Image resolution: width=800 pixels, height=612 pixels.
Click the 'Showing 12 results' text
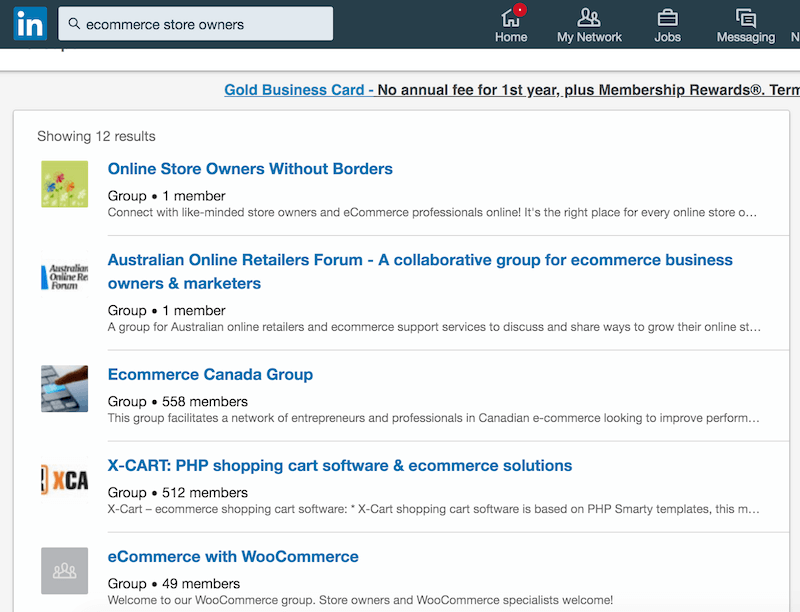pyautogui.click(x=96, y=136)
